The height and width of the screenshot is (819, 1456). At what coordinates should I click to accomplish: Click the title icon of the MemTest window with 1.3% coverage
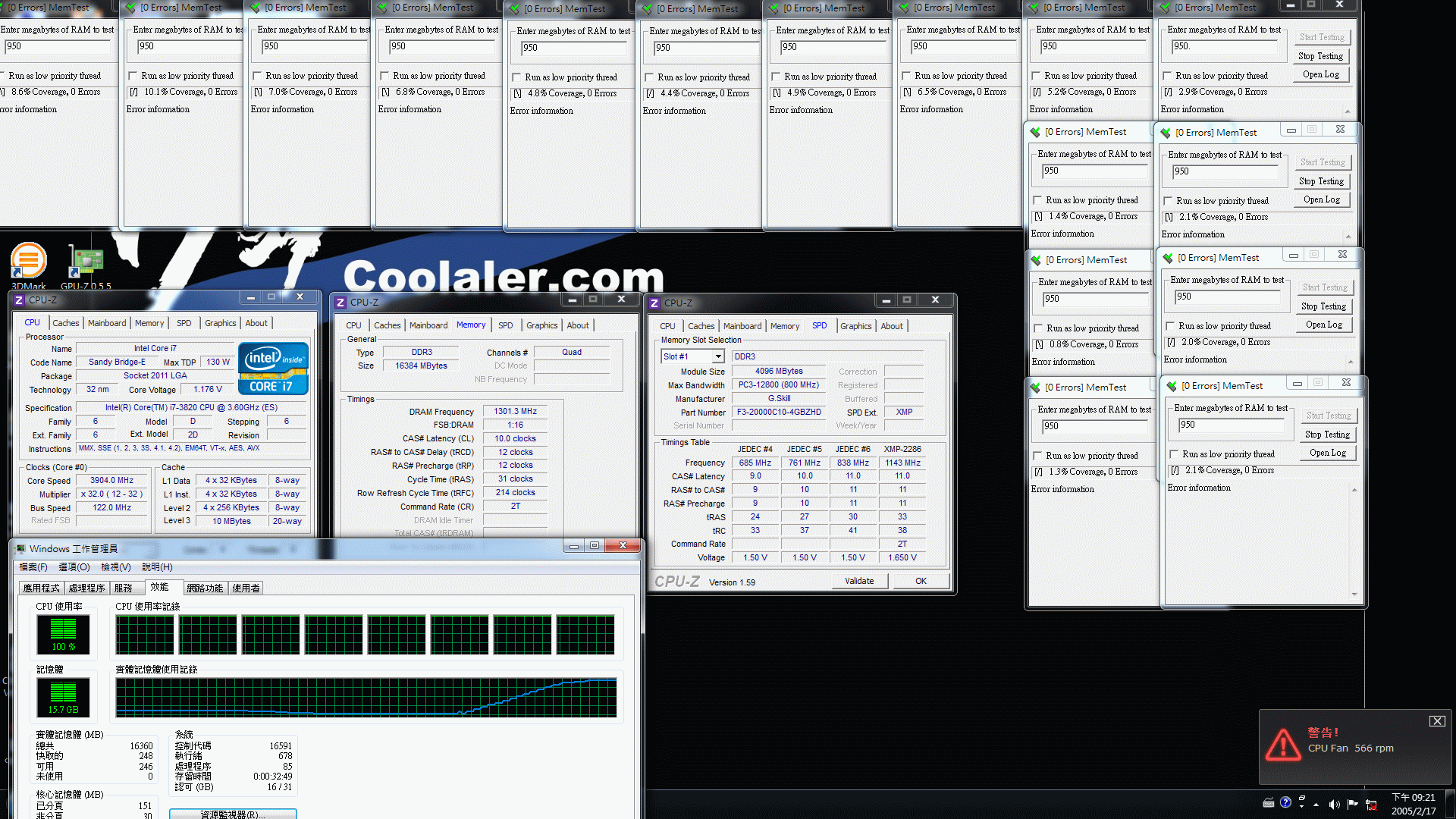[1035, 388]
